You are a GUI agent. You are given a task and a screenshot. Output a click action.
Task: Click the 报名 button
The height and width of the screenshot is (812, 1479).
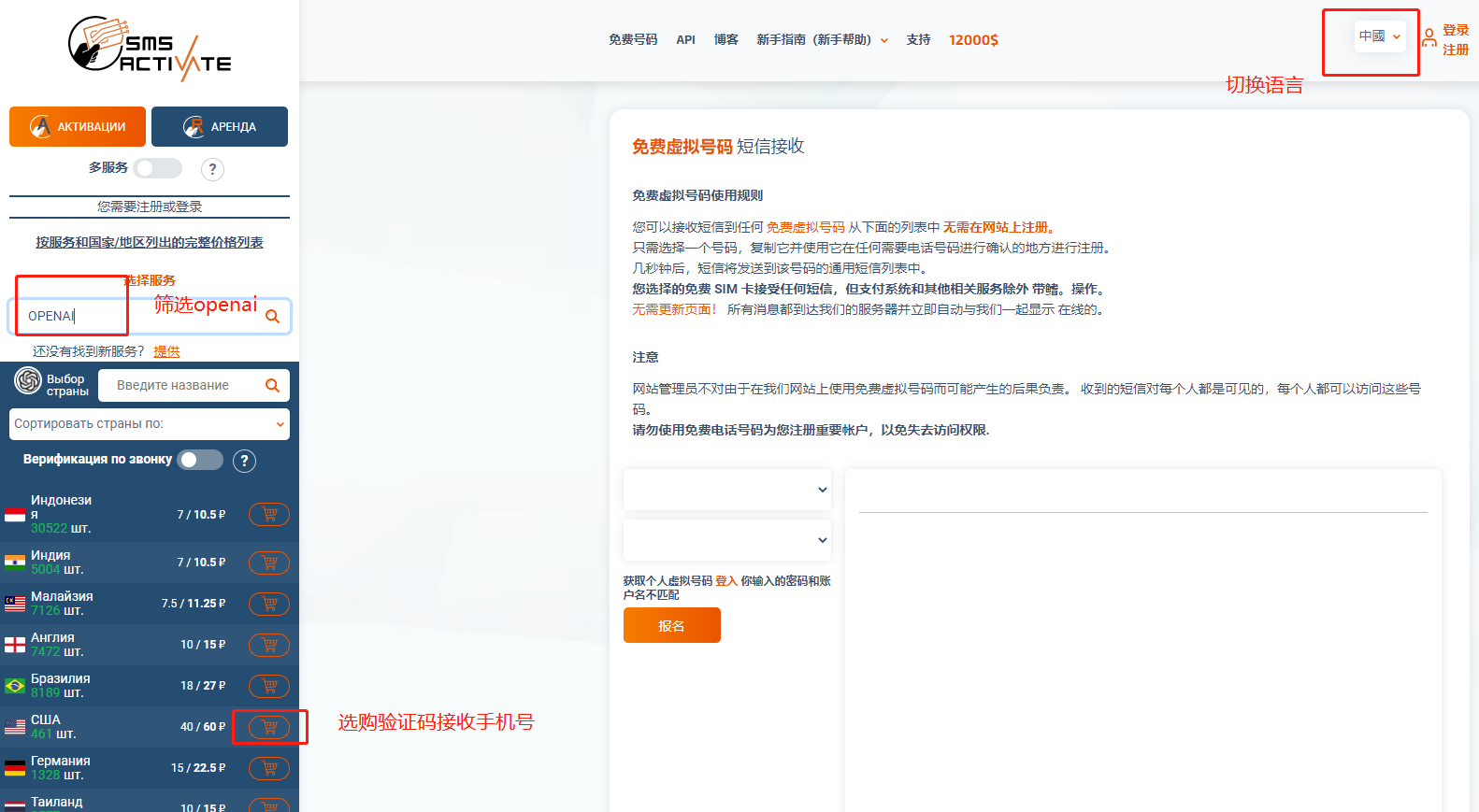tap(672, 625)
